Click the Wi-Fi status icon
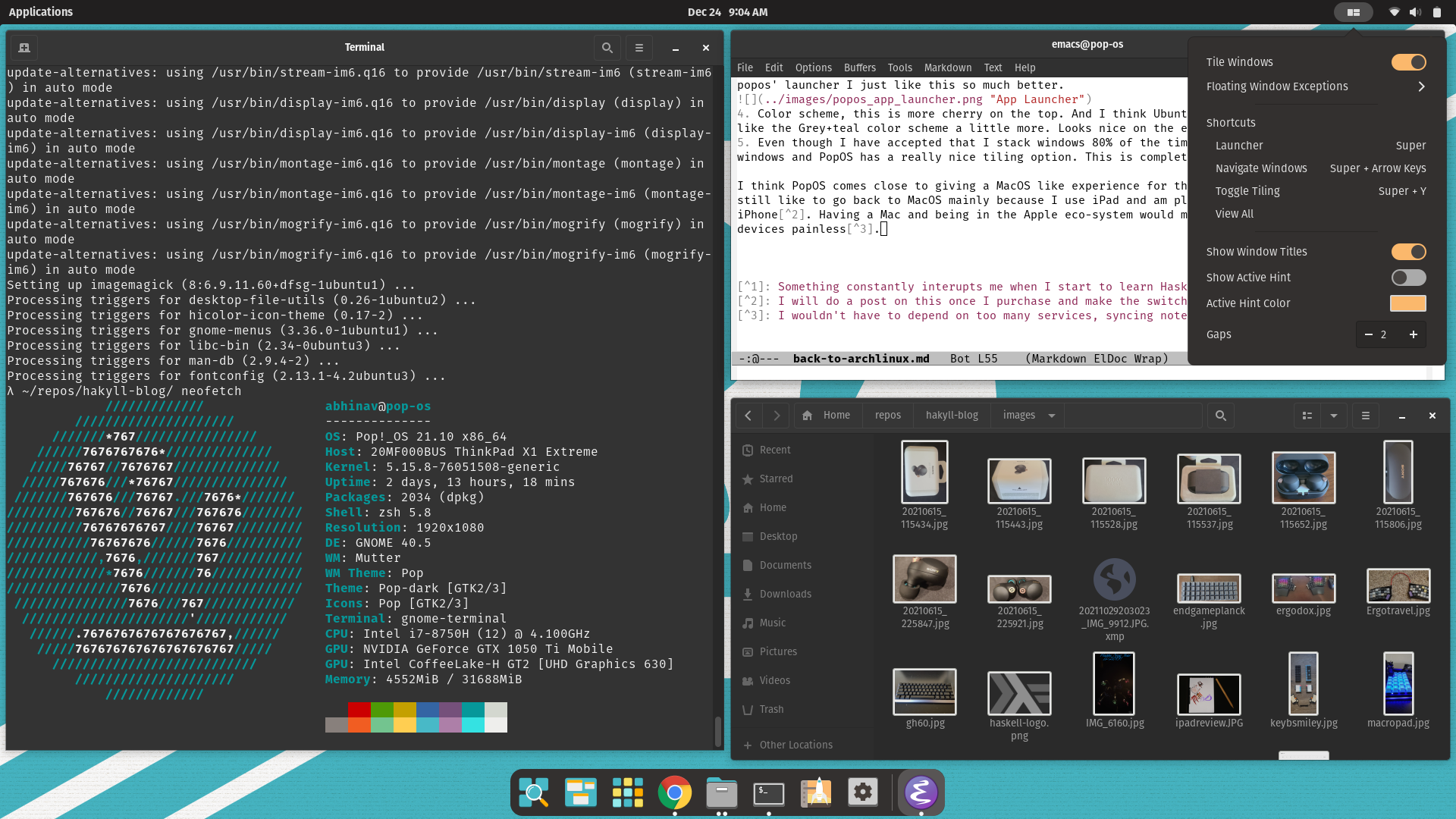 click(x=1394, y=12)
